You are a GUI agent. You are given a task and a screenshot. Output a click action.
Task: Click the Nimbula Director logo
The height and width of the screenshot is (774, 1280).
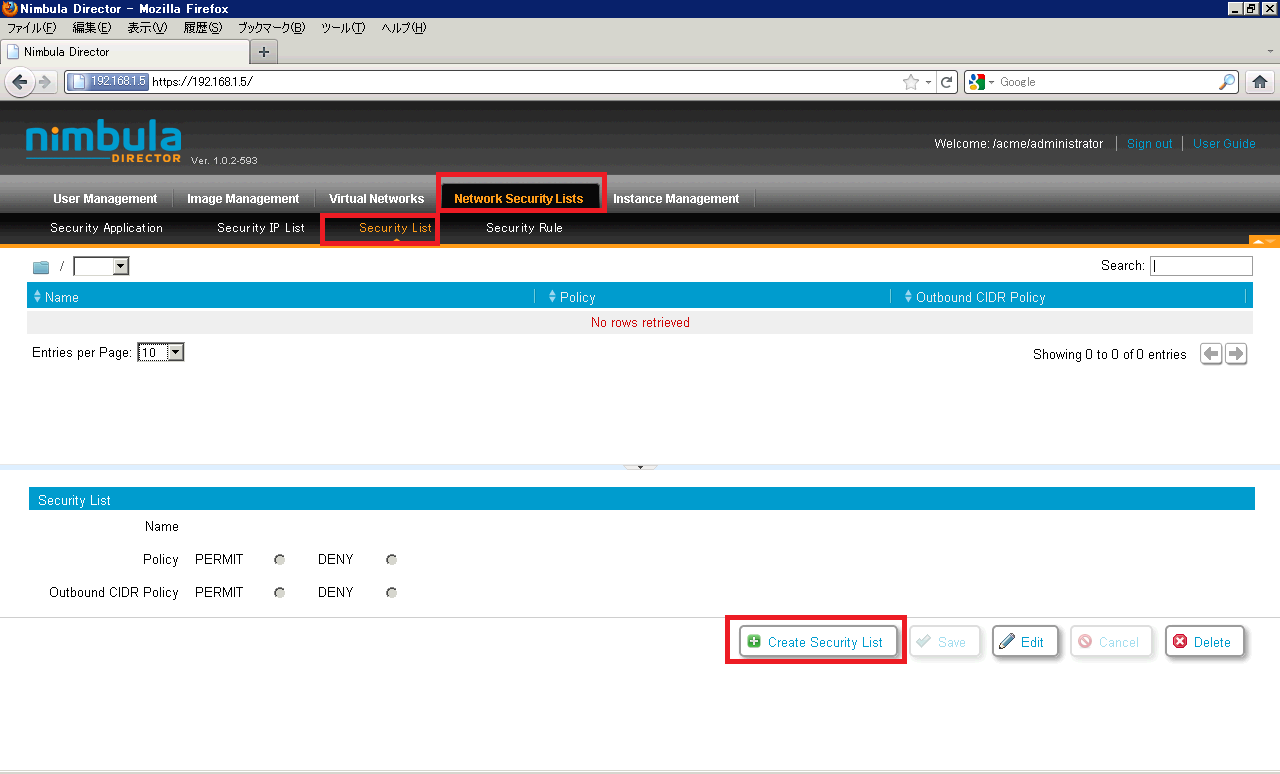(x=103, y=143)
